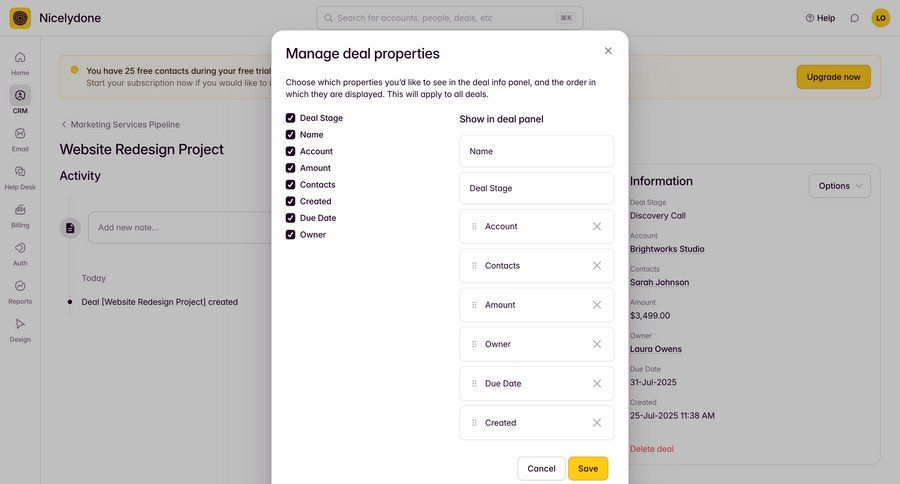Cancel the manage properties dialog

tap(541, 468)
